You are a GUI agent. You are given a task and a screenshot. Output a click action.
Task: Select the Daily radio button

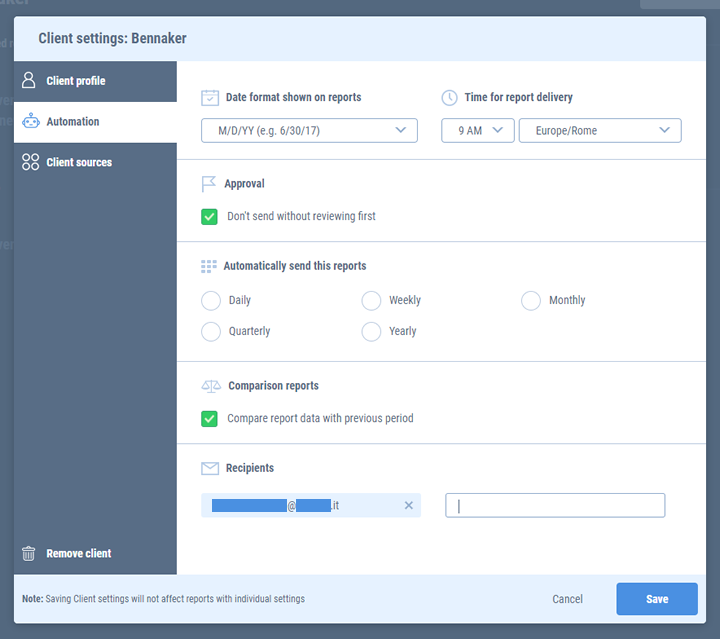click(x=211, y=301)
